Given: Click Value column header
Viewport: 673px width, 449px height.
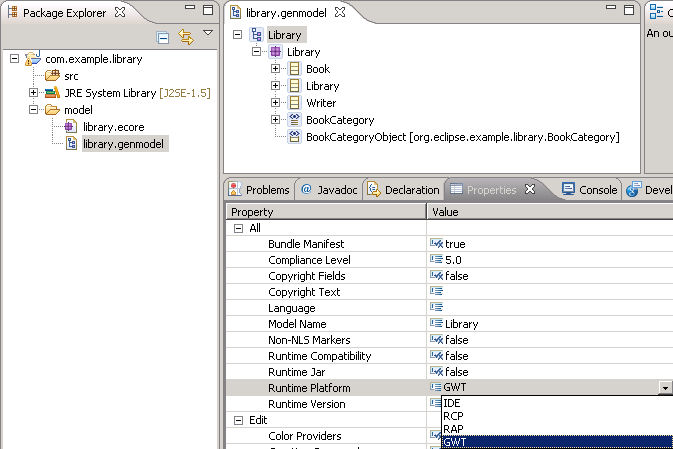Looking at the screenshot, I should (x=550, y=212).
